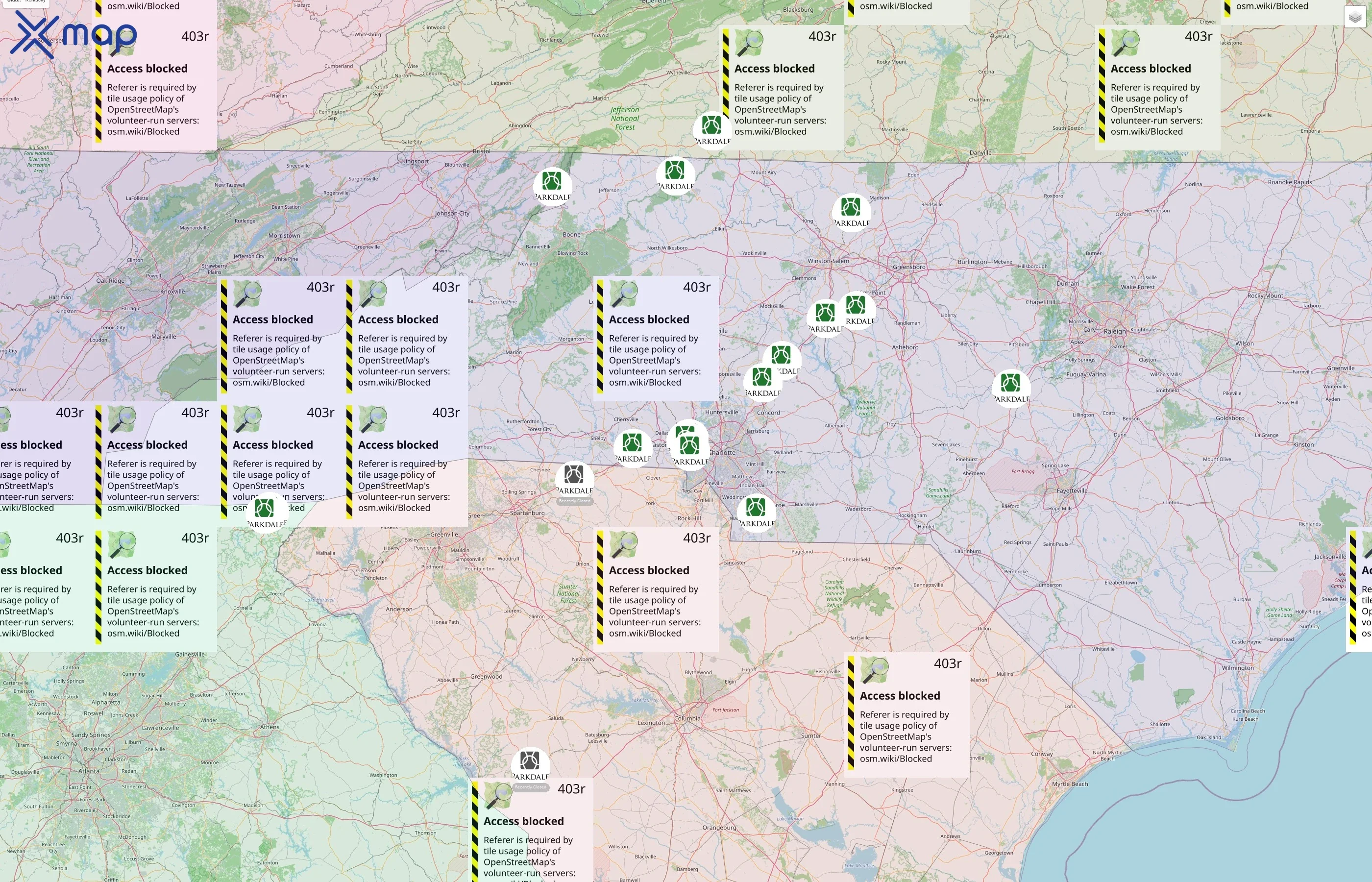Click the Durham city label
This screenshot has width=1372, height=882.
tap(1068, 284)
